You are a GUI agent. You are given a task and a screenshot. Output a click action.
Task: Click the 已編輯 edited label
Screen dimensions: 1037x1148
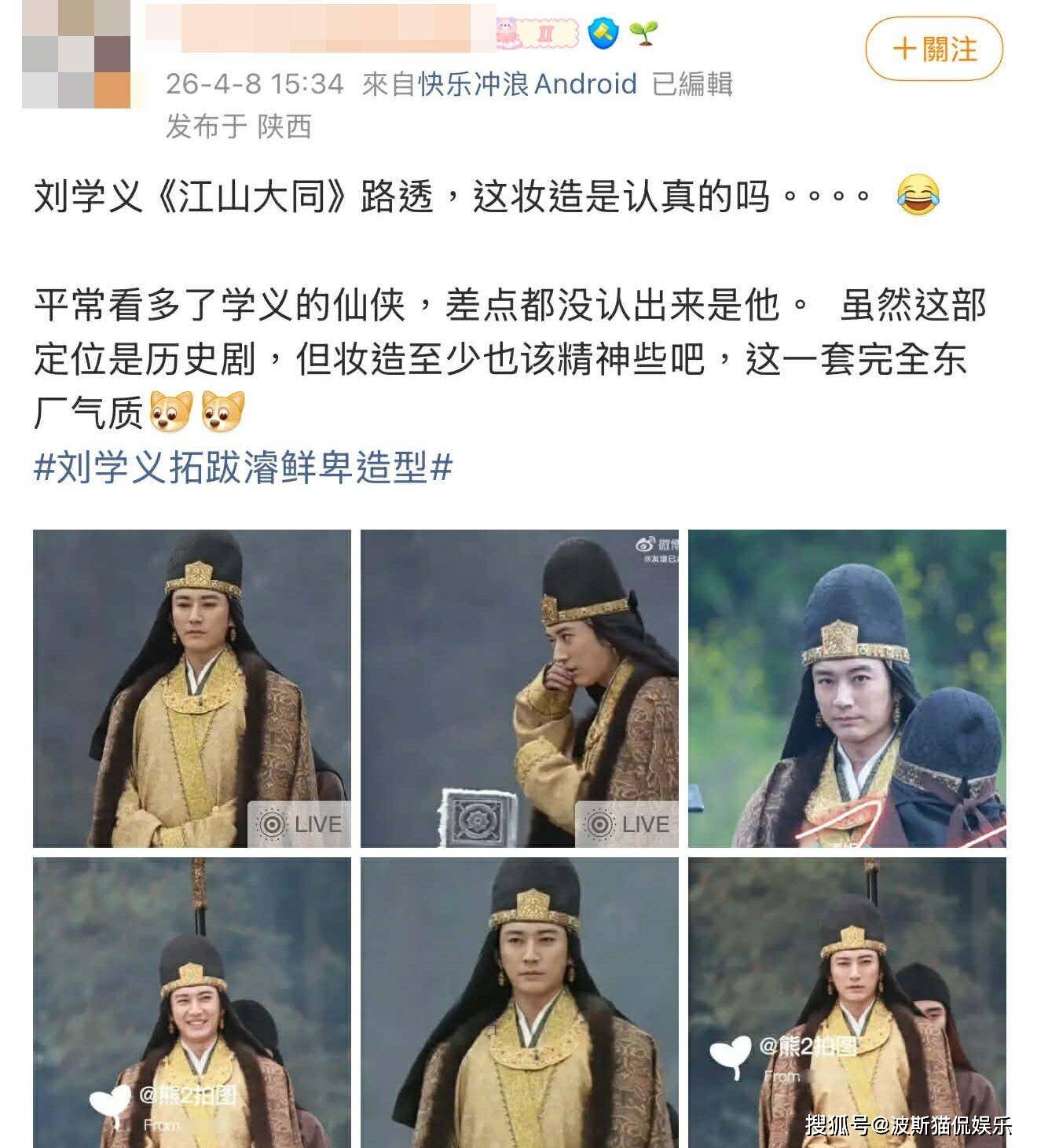tap(692, 83)
